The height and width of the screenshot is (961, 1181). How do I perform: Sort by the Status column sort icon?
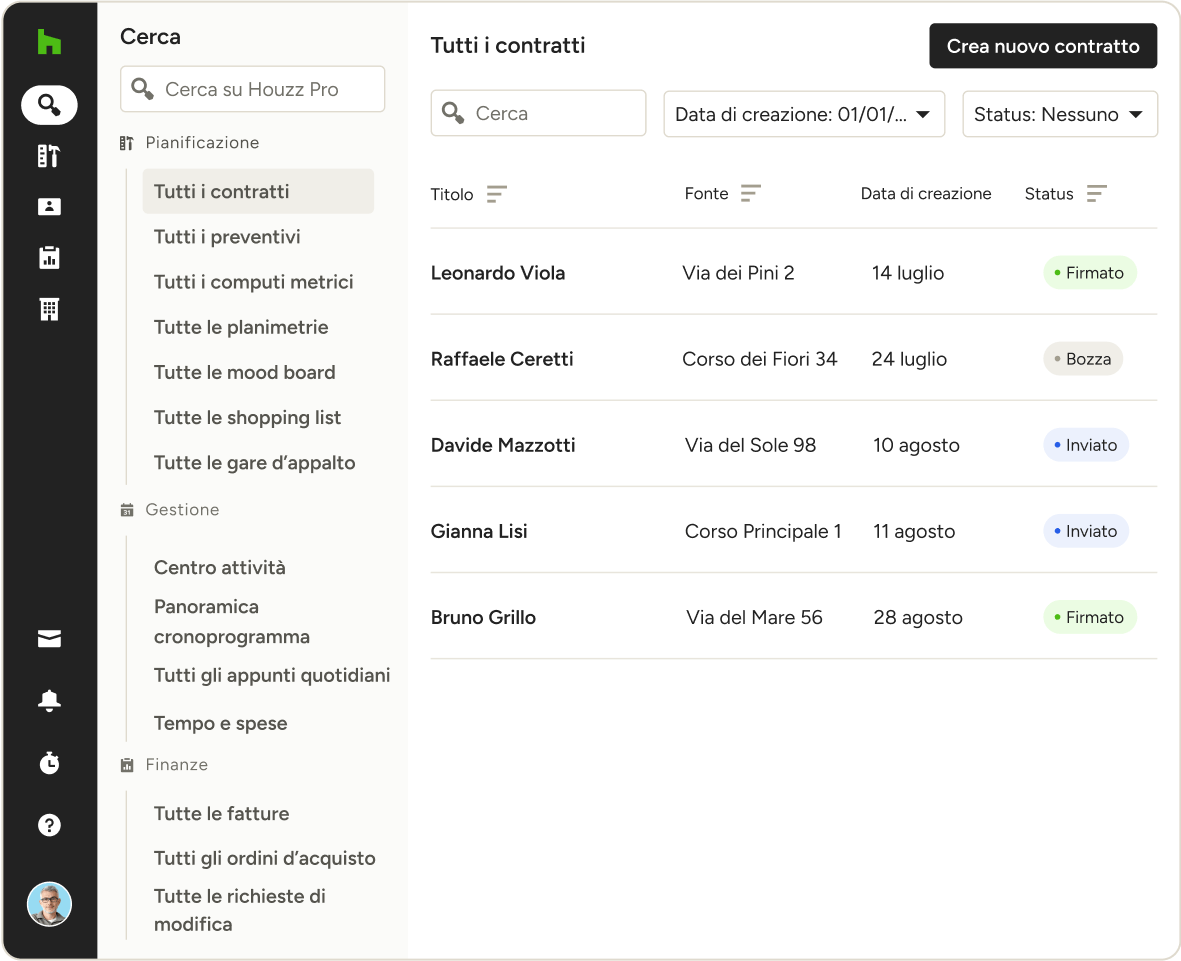pyautogui.click(x=1096, y=194)
